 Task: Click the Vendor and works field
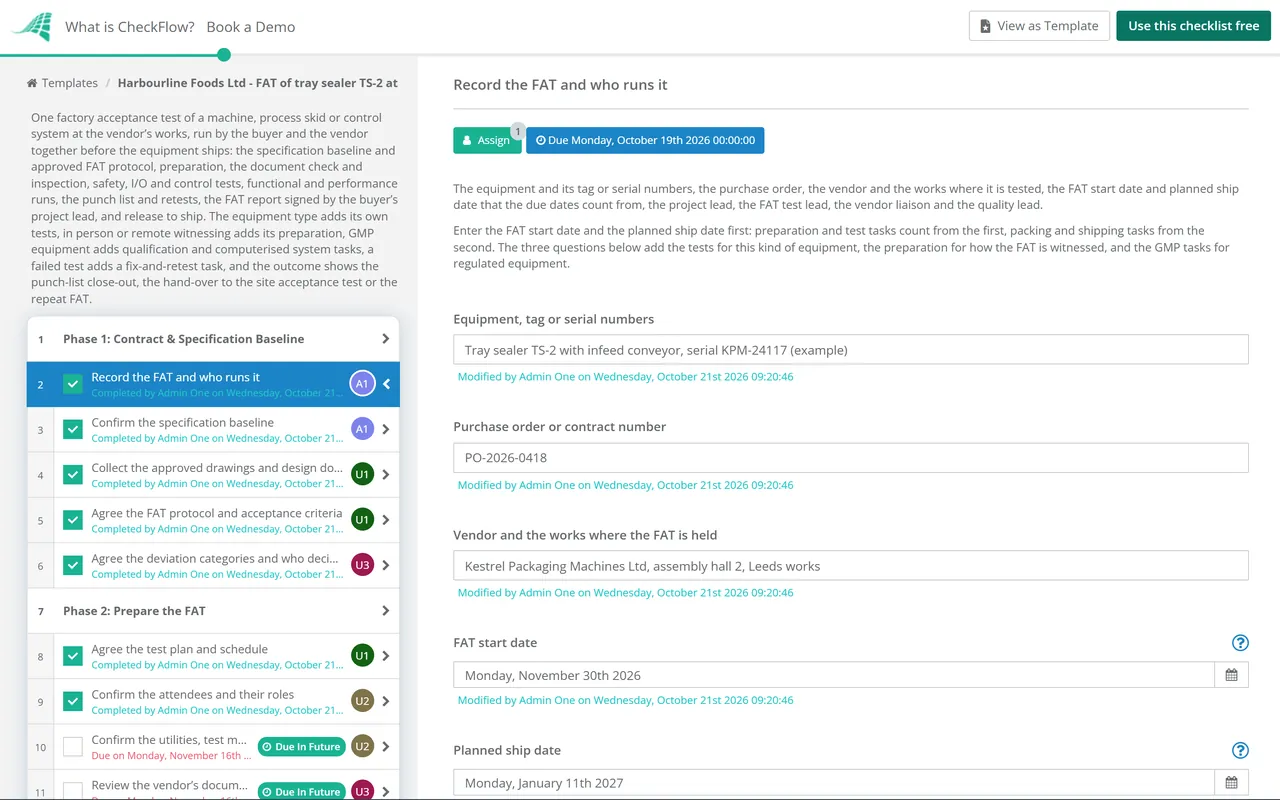click(851, 566)
